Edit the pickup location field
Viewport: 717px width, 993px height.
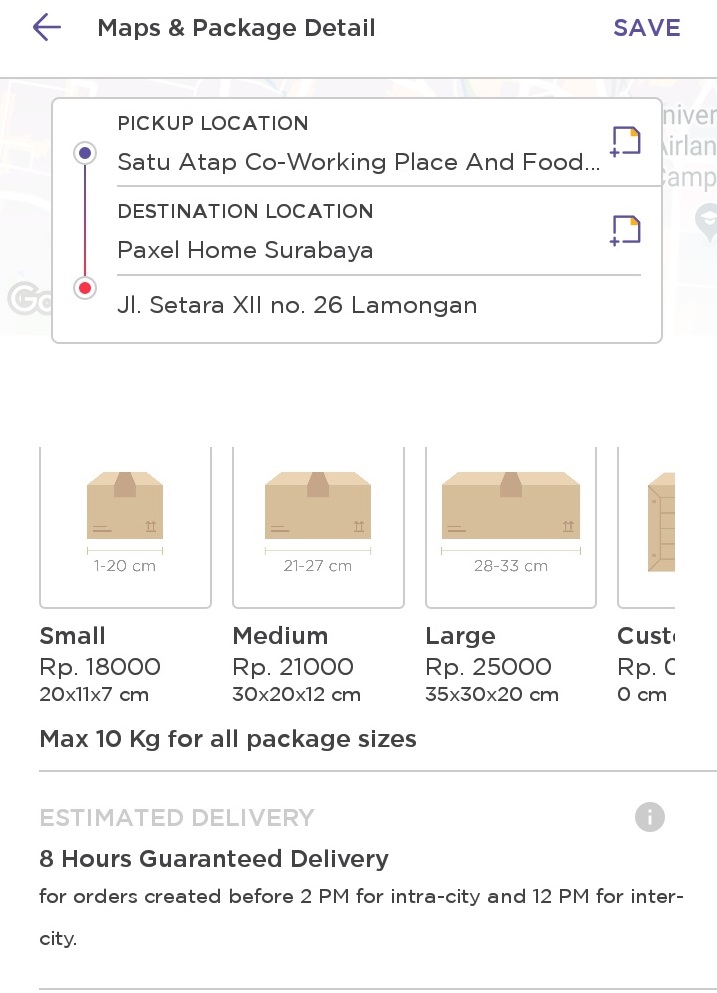pos(358,162)
